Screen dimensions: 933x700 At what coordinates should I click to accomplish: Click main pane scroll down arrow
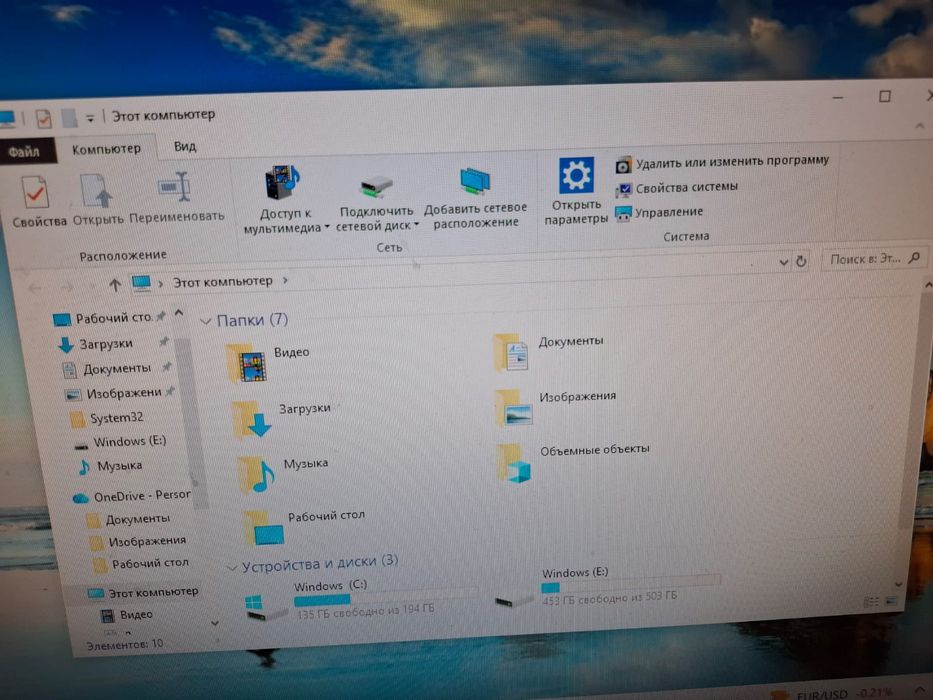point(898,584)
